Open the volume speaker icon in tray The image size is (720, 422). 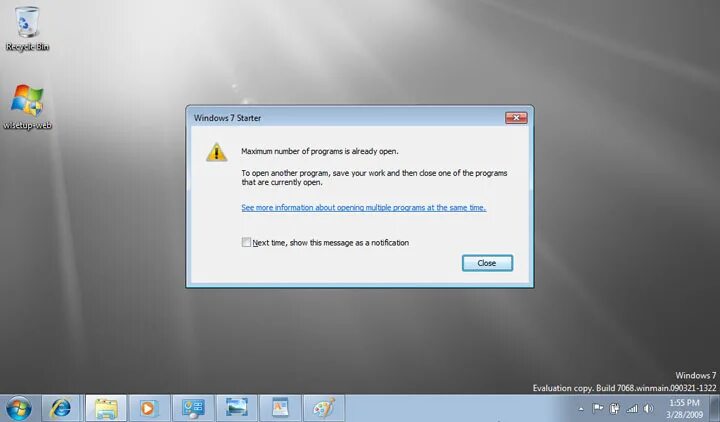(x=648, y=408)
